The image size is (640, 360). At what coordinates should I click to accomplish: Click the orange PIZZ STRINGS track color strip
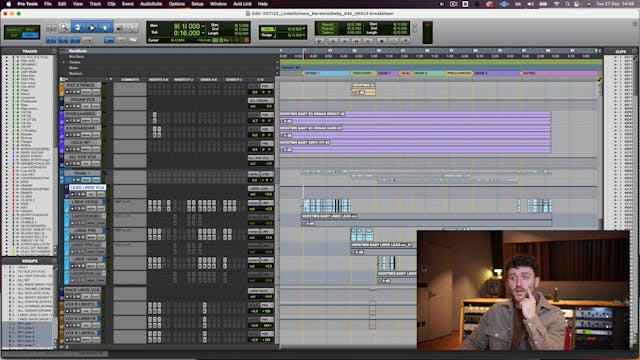62,89
